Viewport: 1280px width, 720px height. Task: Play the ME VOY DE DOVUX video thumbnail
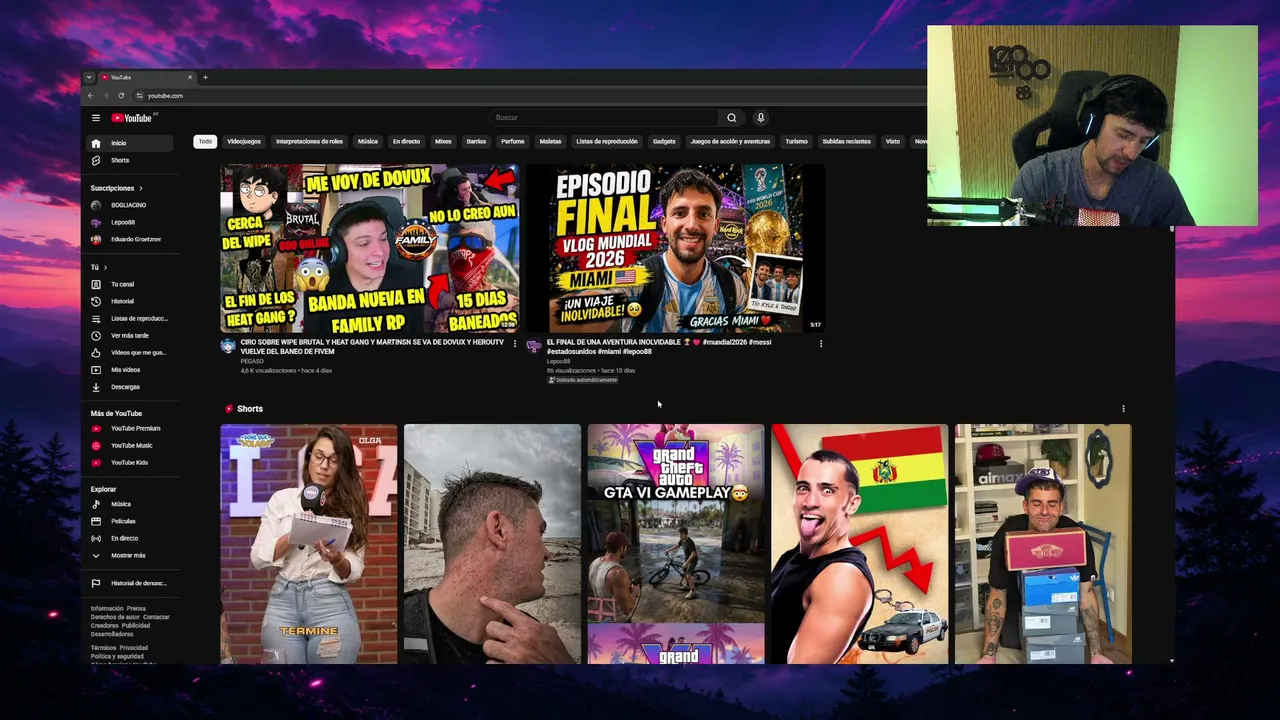click(x=370, y=249)
